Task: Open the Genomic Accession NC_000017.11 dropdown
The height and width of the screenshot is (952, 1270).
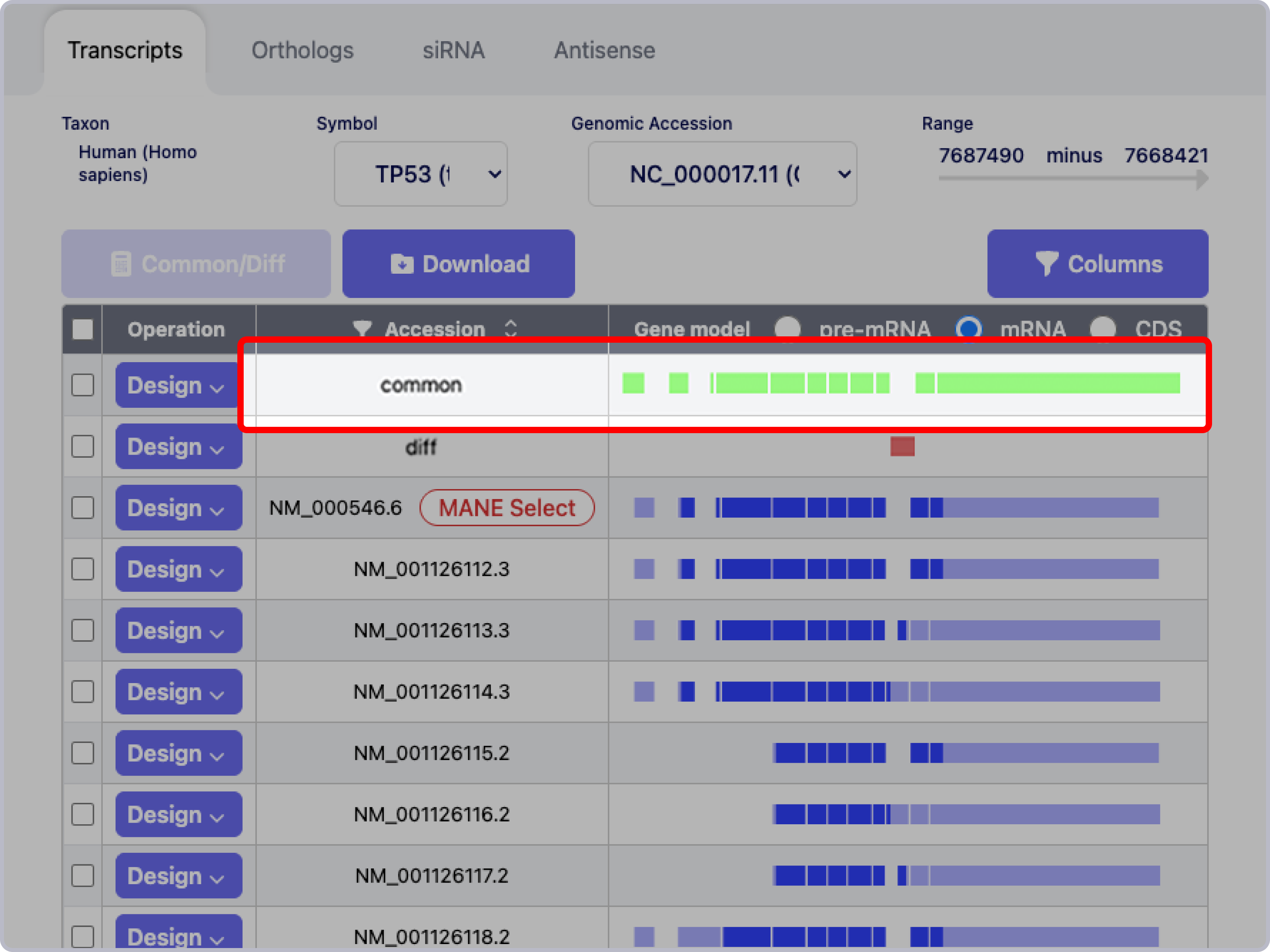Action: tap(722, 174)
